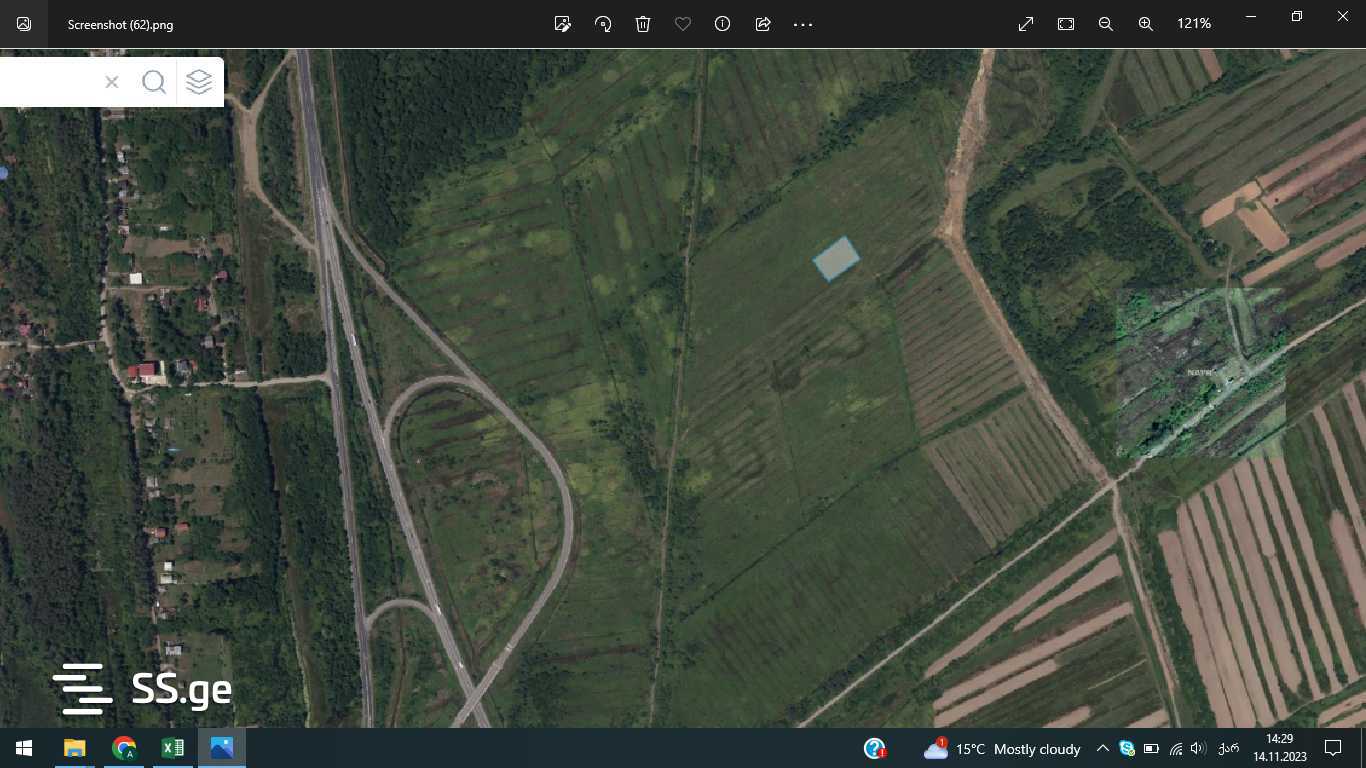Viewport: 1366px width, 768px height.
Task: Zoom out with minus magnifier
Action: (x=1106, y=24)
